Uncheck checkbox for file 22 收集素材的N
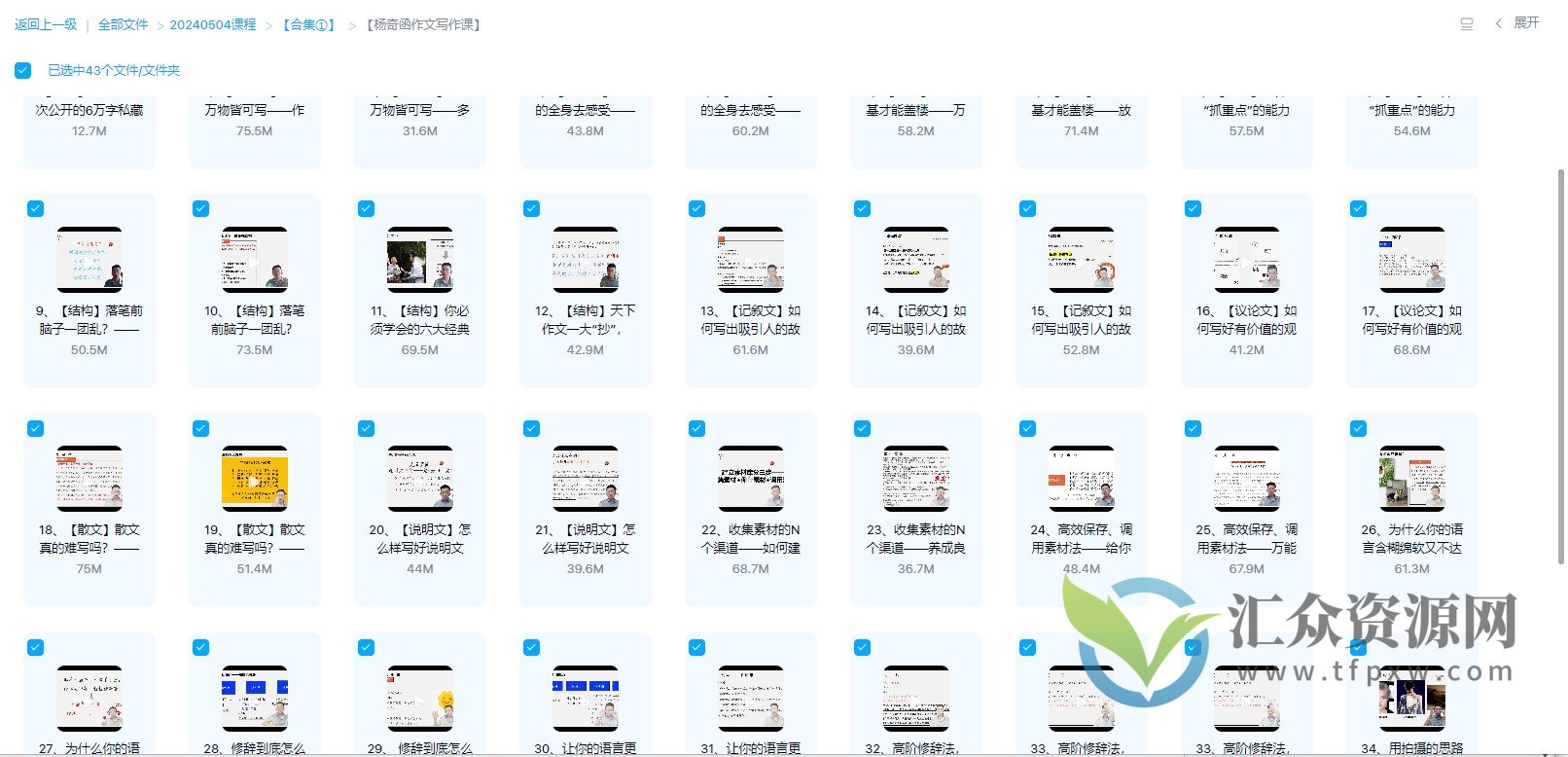The width and height of the screenshot is (1568, 757). 696,428
